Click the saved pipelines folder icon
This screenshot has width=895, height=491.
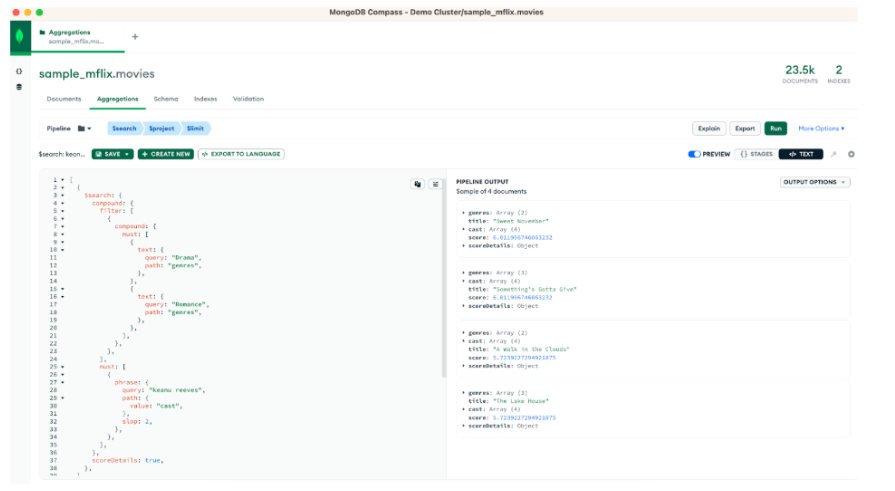(x=84, y=128)
